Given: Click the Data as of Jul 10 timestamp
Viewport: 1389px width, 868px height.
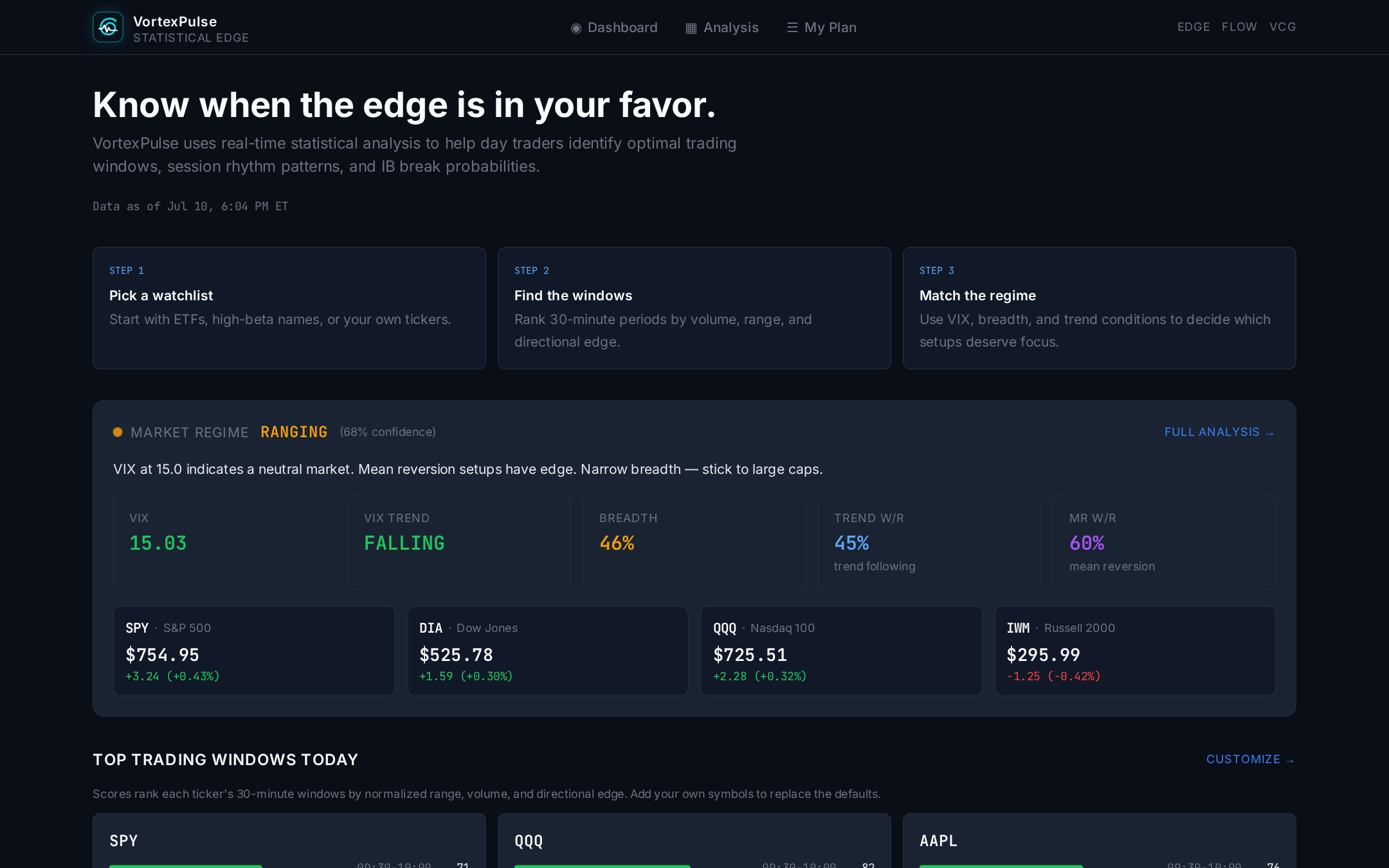Looking at the screenshot, I should (x=190, y=206).
